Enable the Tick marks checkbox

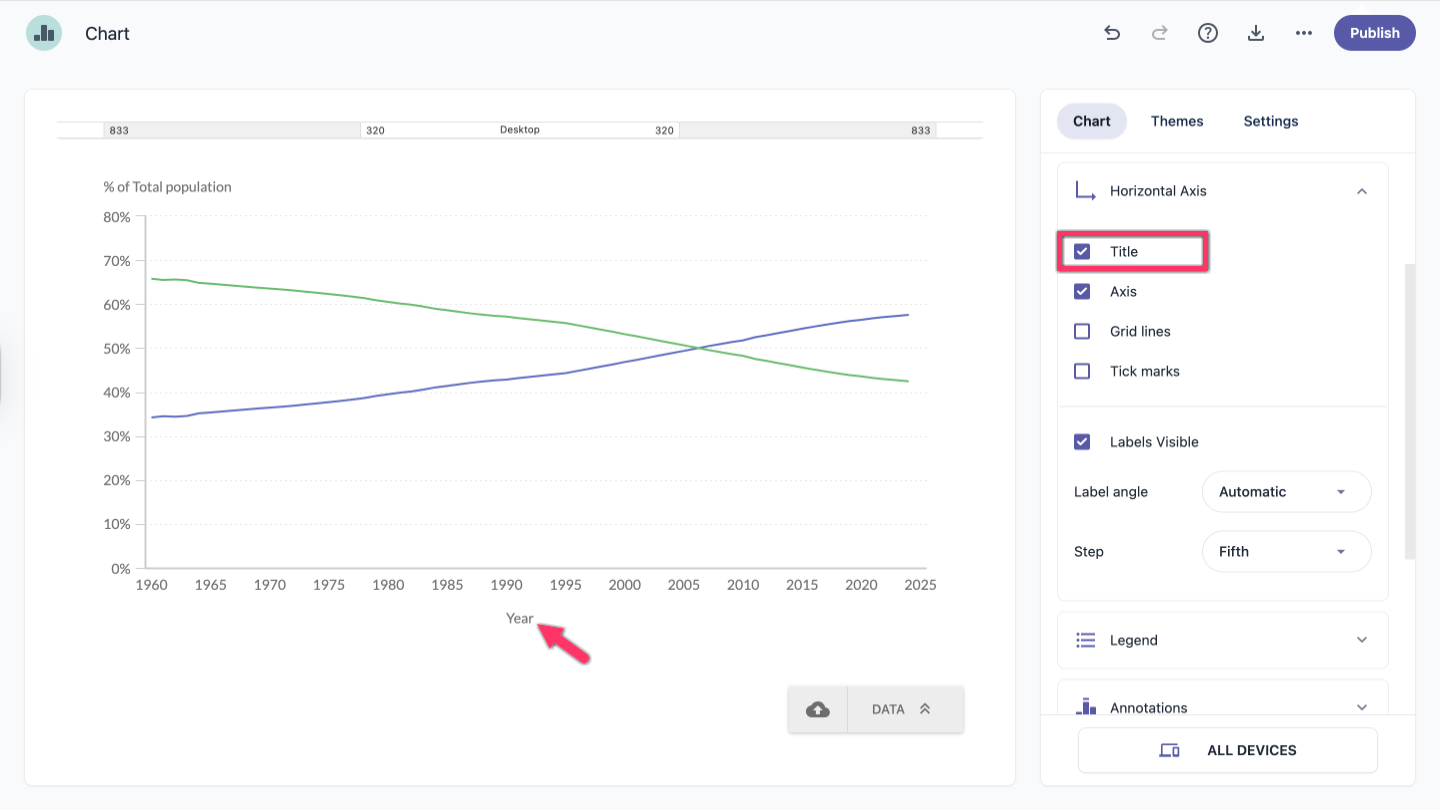[1082, 371]
